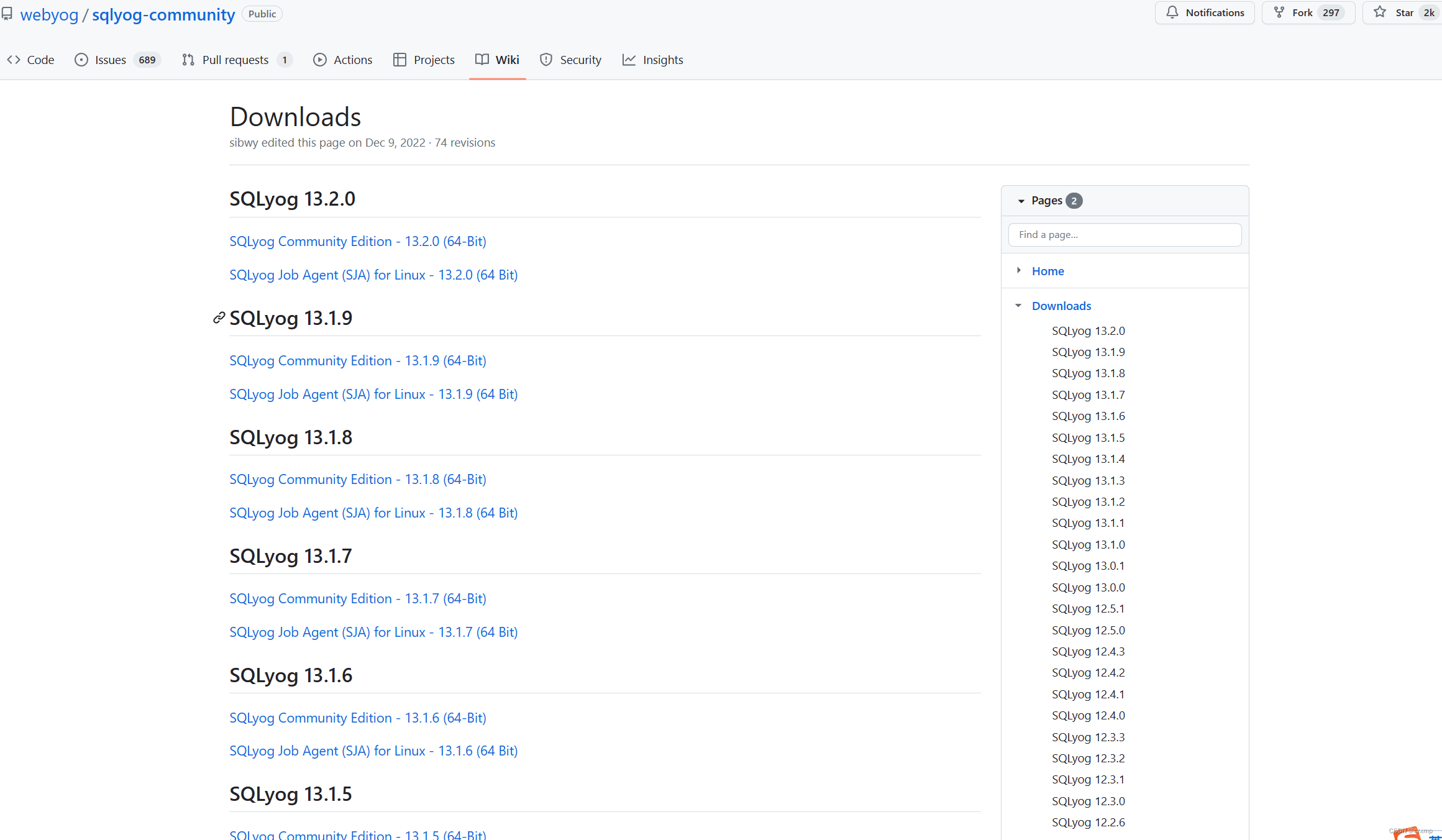1442x840 pixels.
Task: Click the Fork icon button
Action: (1279, 12)
